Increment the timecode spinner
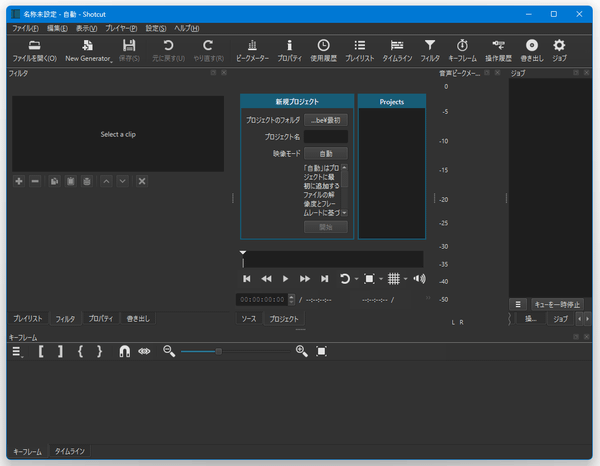600x466 pixels. coord(292,297)
